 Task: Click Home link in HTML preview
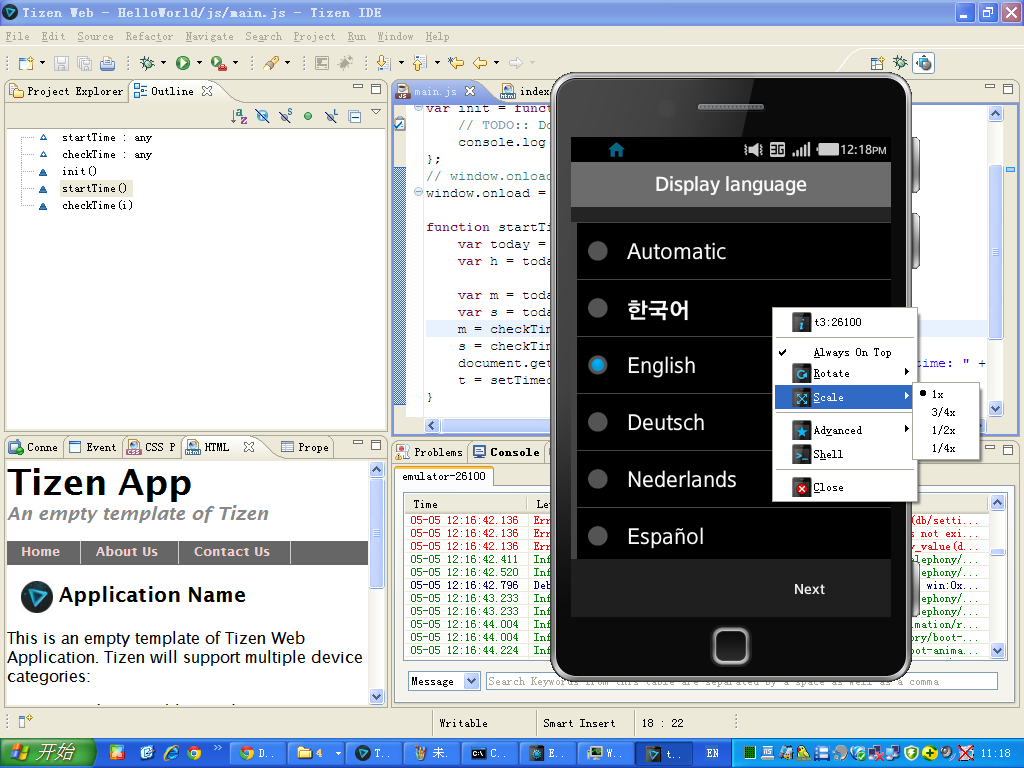point(40,552)
